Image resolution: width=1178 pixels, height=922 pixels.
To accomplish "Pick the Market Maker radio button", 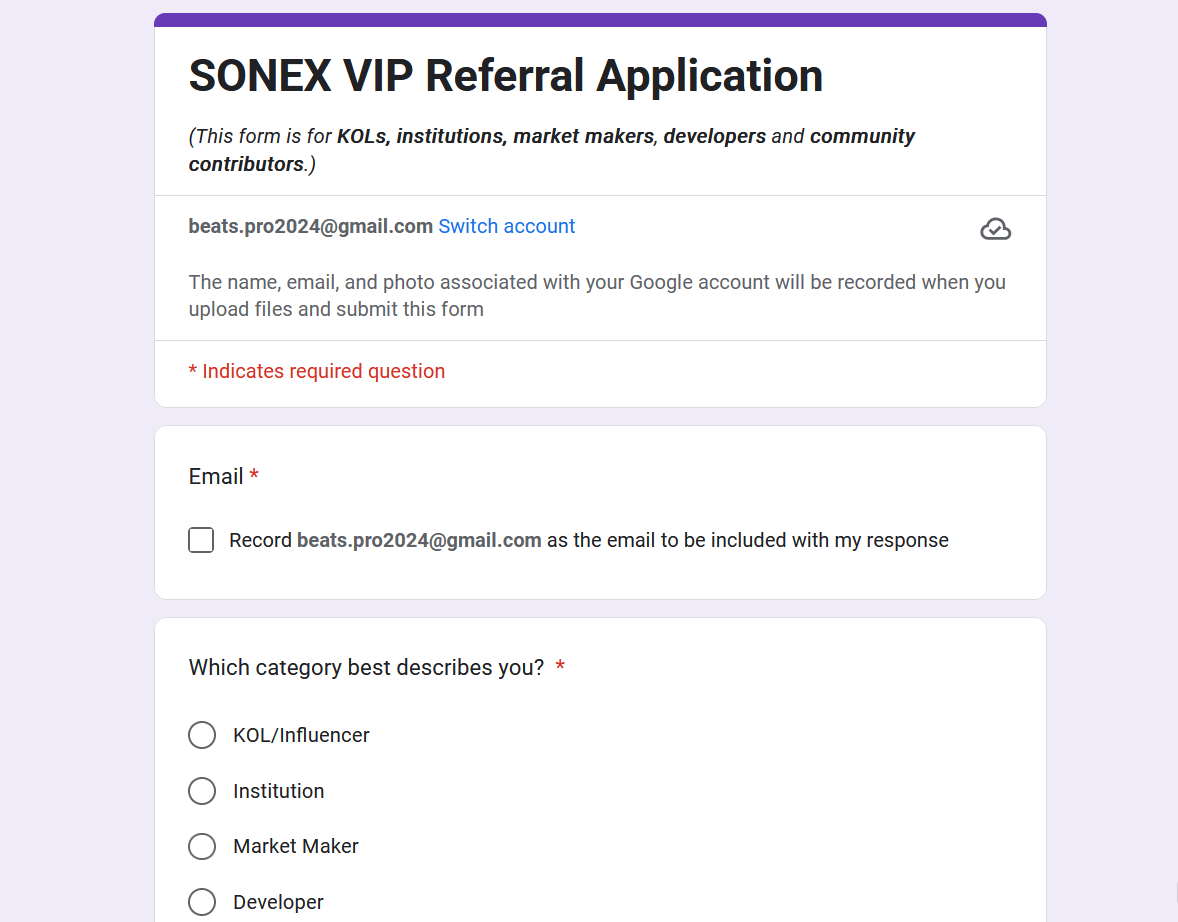I will pyautogui.click(x=202, y=846).
